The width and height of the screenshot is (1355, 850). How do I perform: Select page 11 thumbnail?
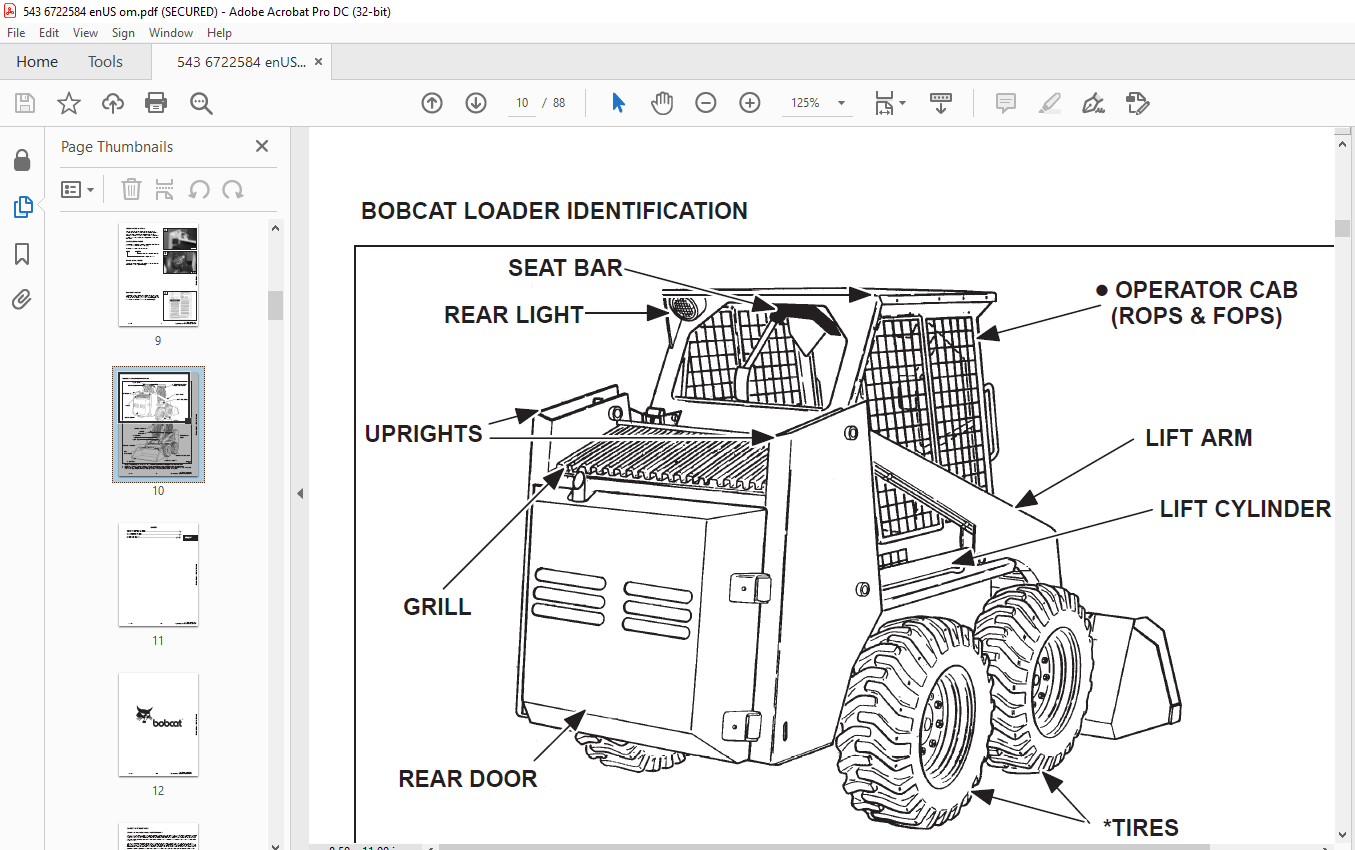pos(158,574)
